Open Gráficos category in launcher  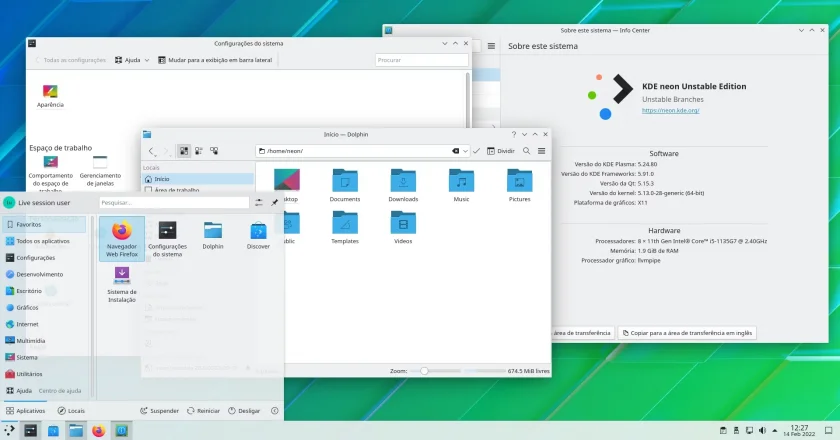pyautogui.click(x=44, y=308)
